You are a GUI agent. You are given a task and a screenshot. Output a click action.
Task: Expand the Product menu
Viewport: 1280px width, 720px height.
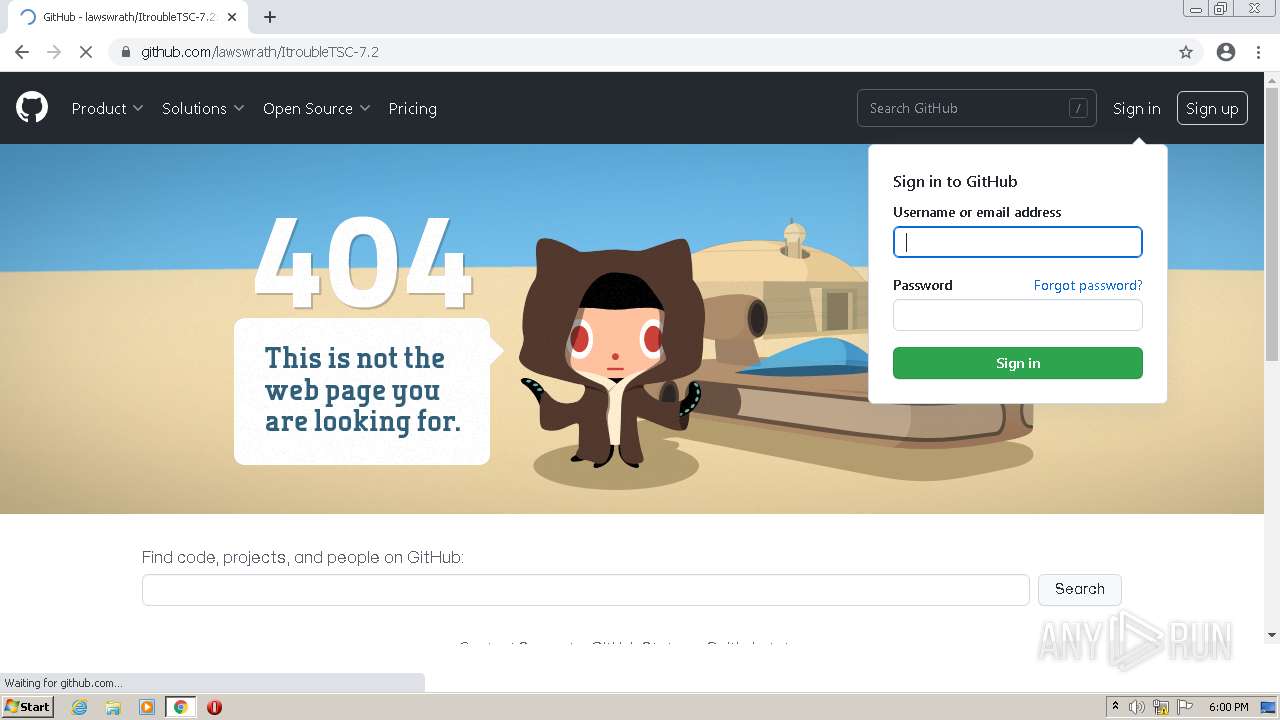click(107, 108)
